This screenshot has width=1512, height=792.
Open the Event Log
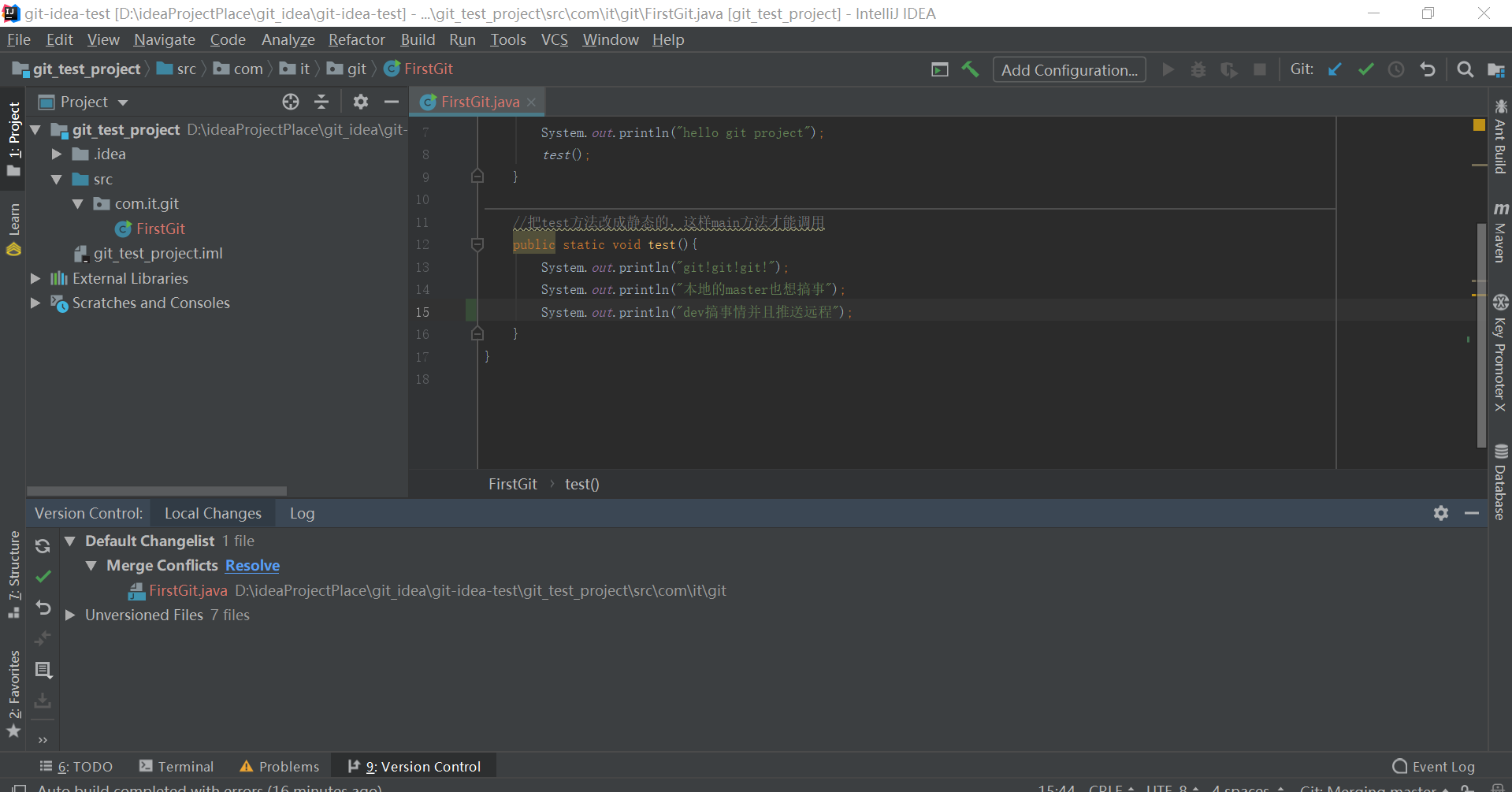pyautogui.click(x=1433, y=767)
